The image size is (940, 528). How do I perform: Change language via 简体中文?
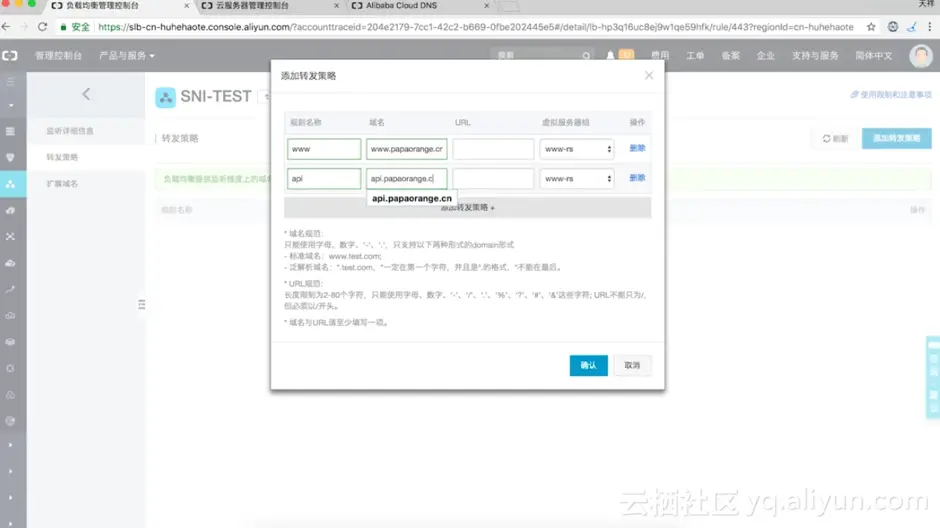click(873, 56)
